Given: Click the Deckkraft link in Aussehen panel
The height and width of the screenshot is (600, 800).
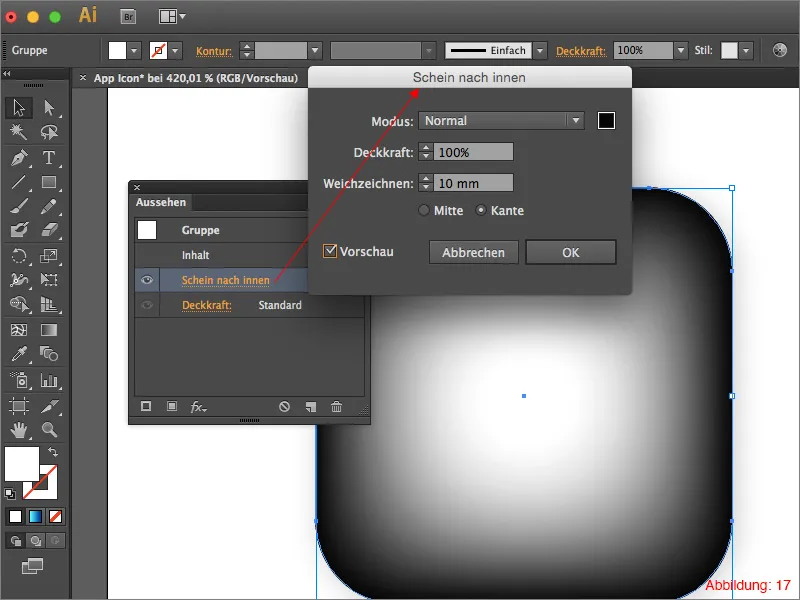Looking at the screenshot, I should click(207, 305).
